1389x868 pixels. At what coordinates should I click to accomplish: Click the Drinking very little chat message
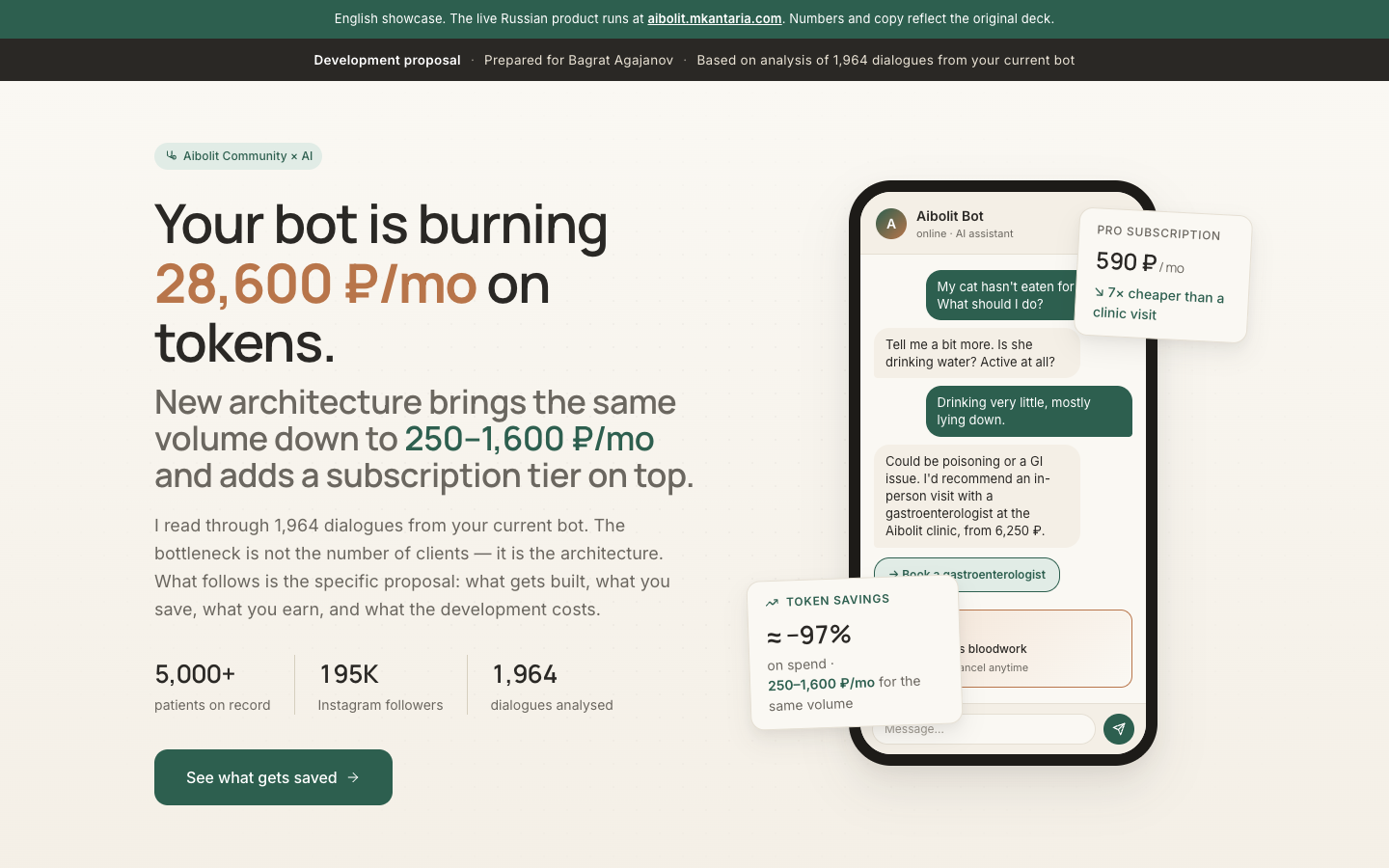point(1029,411)
